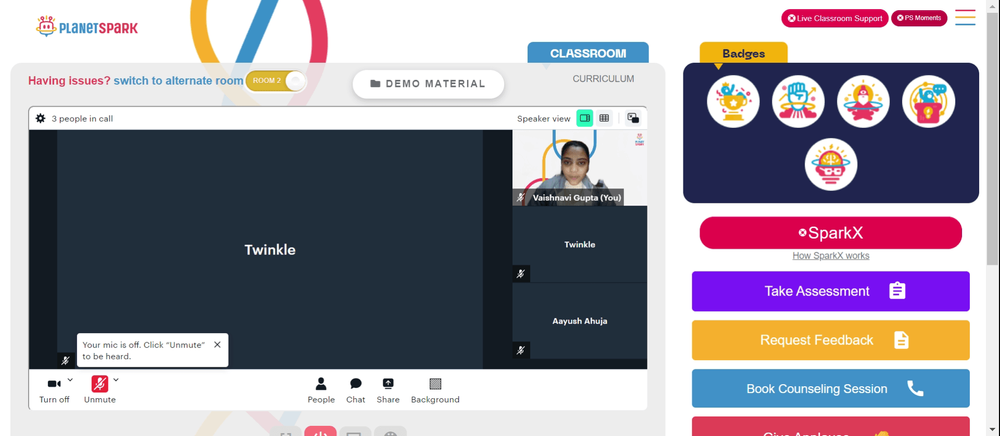Open SparkX
Screen dimensions: 1000x436
coord(830,233)
